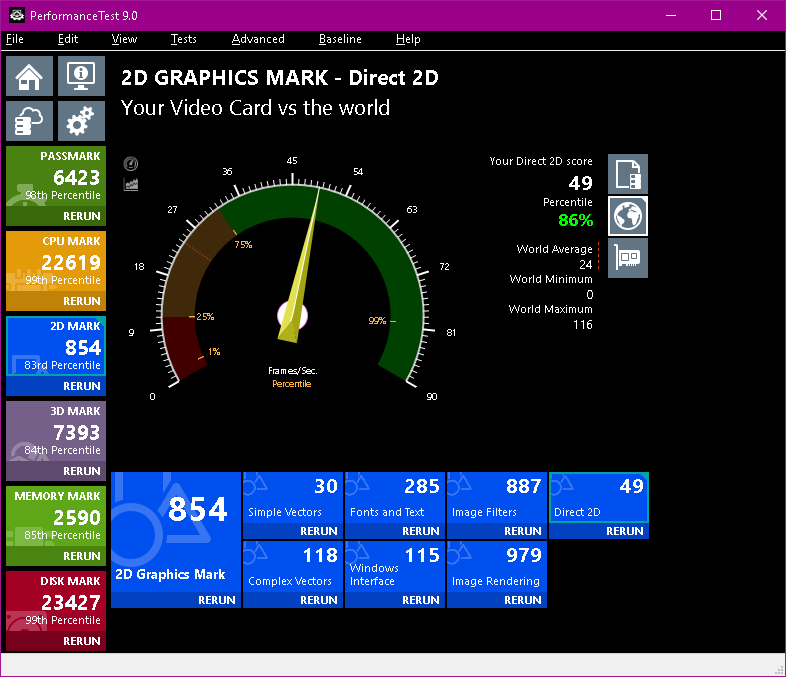Select the 2D Mark 854 sidebar tile
The image size is (786, 677).
coord(56,346)
